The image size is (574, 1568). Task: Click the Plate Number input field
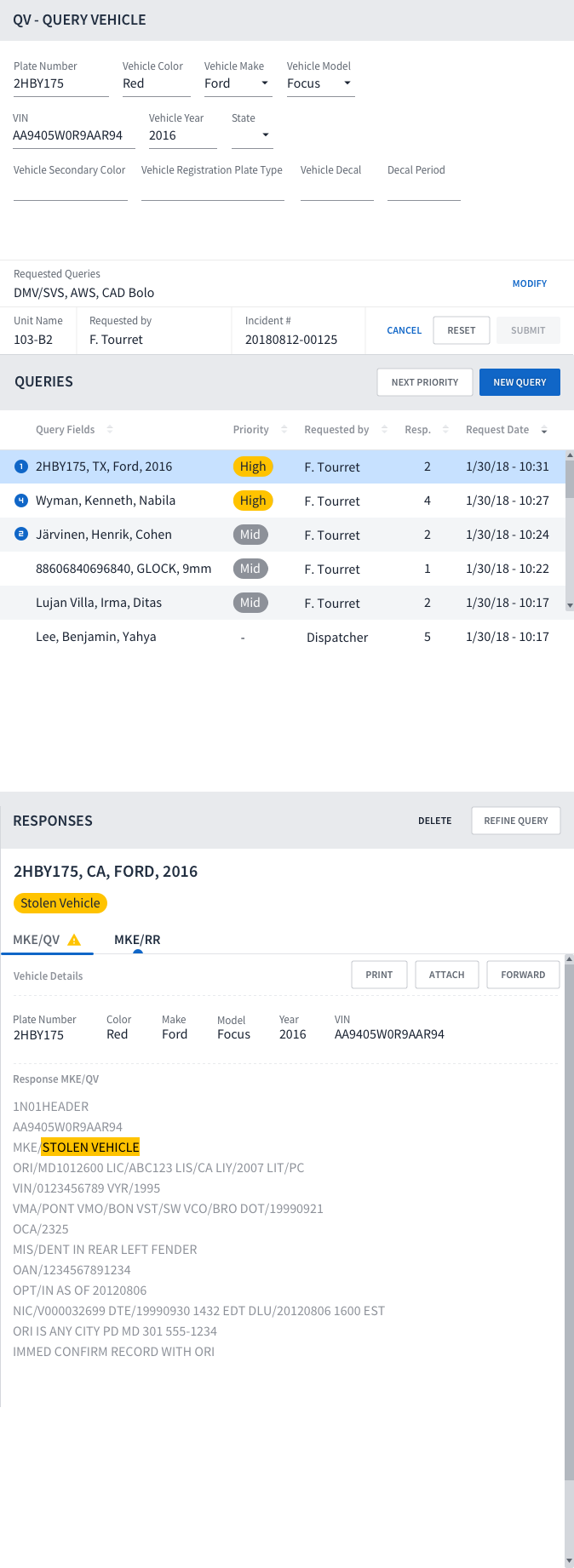pyautogui.click(x=60, y=83)
